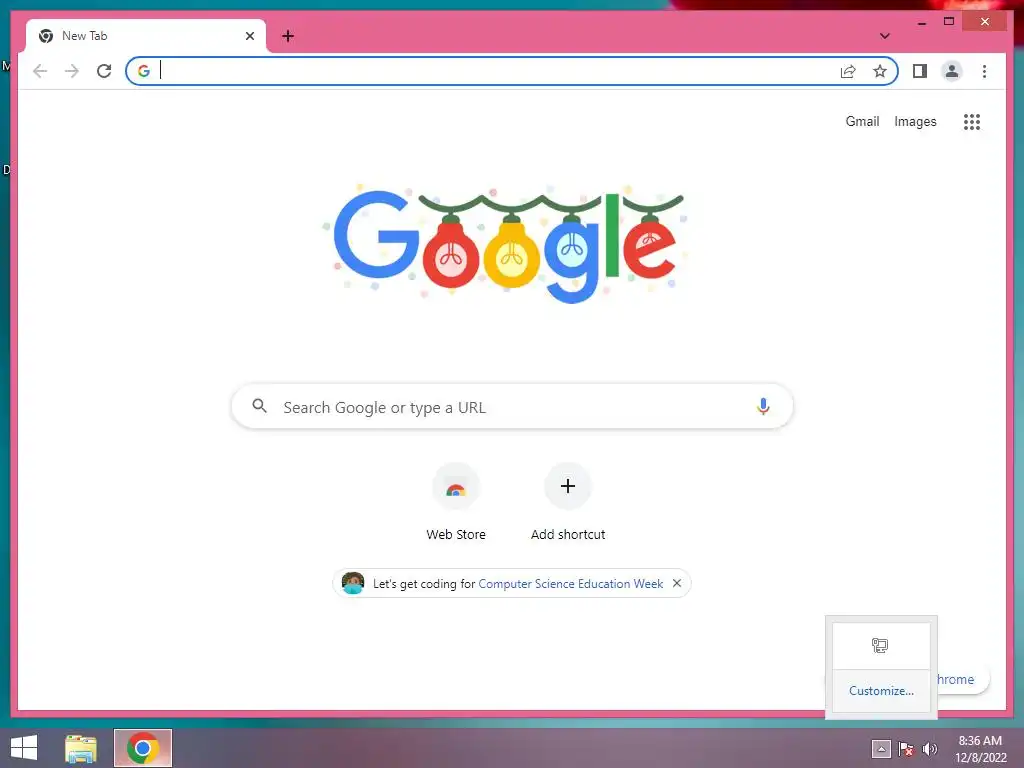
Task: Open the taskbar clock showing 8:36 AM
Action: pyautogui.click(x=980, y=749)
